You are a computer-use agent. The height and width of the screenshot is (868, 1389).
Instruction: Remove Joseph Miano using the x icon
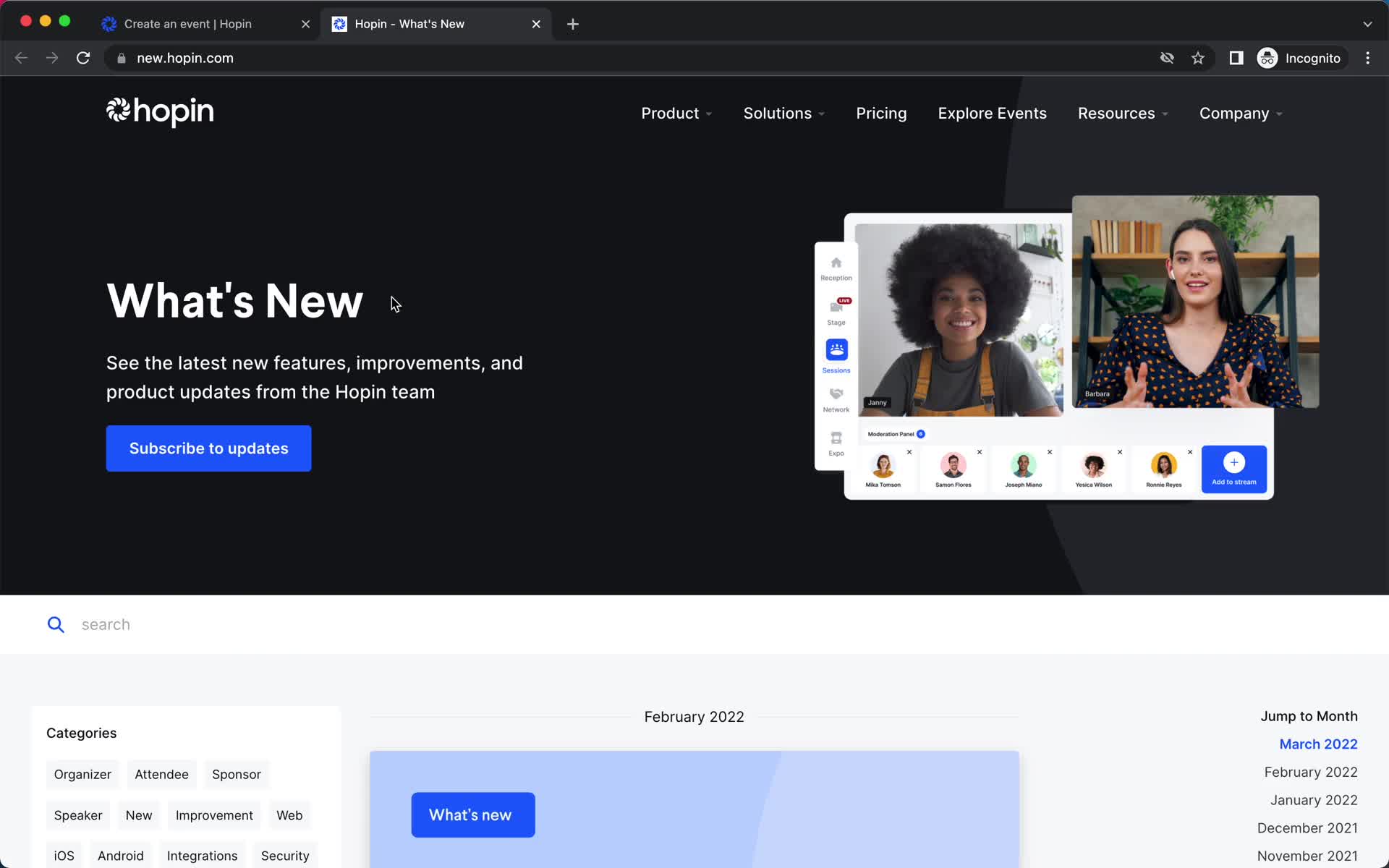point(1050,452)
